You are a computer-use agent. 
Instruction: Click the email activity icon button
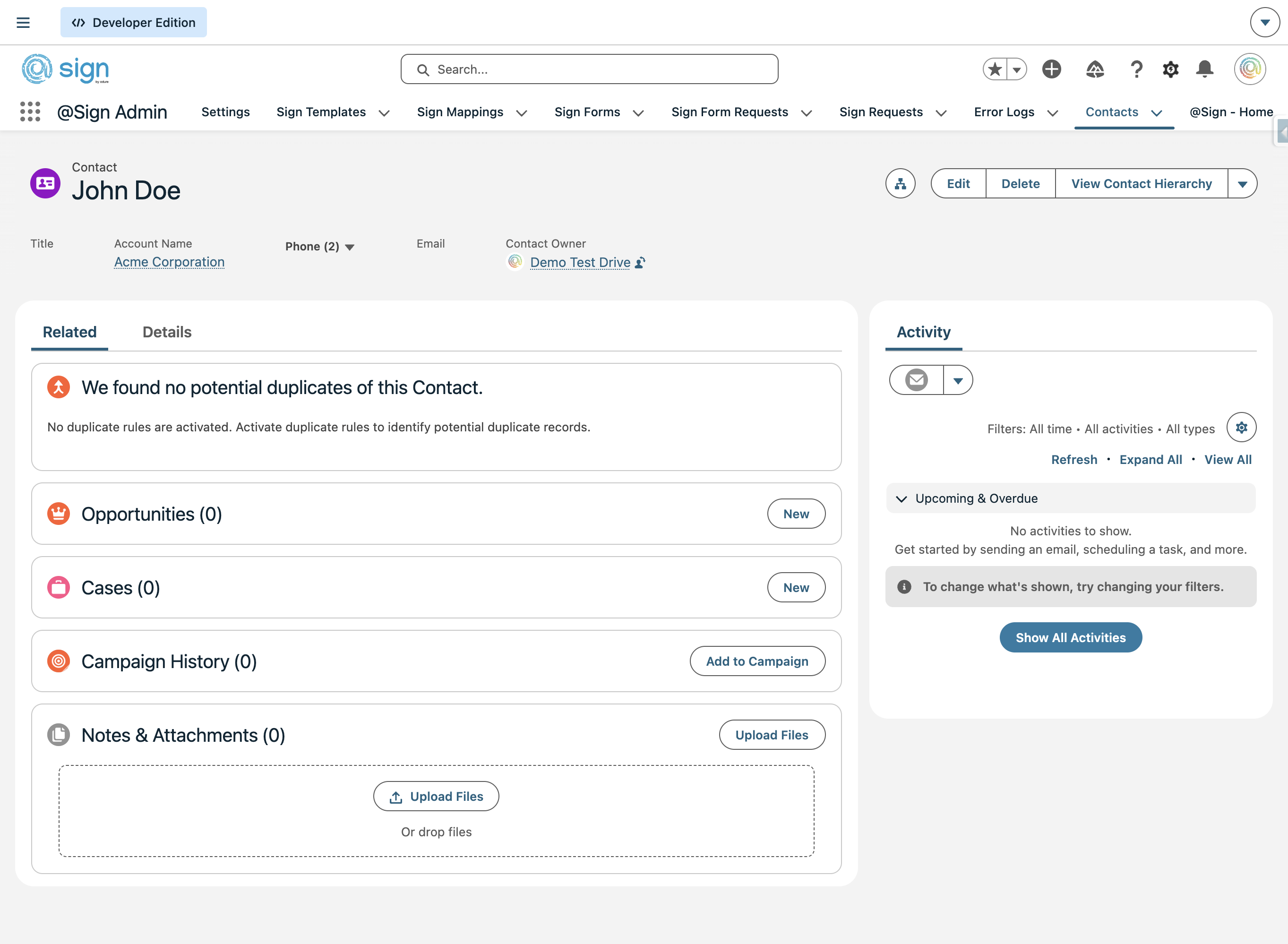point(917,380)
